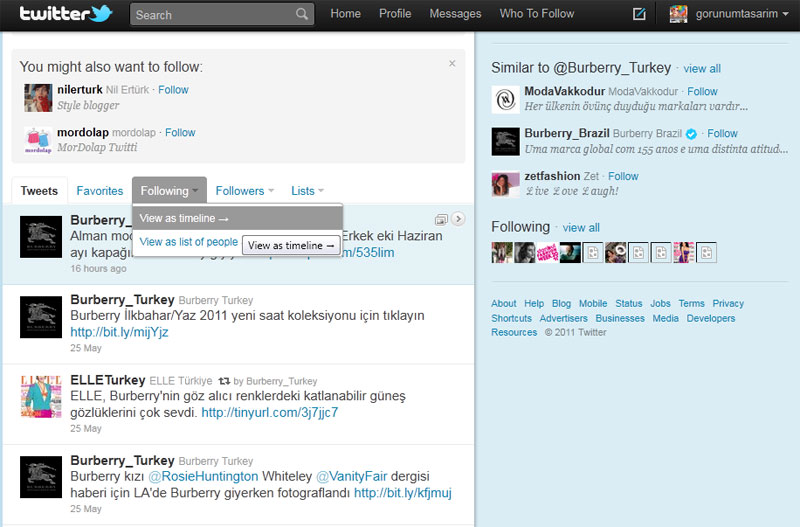Viewport: 800px width, 527px height.
Task: Open nilerturk avatar picture
Action: tap(38, 98)
